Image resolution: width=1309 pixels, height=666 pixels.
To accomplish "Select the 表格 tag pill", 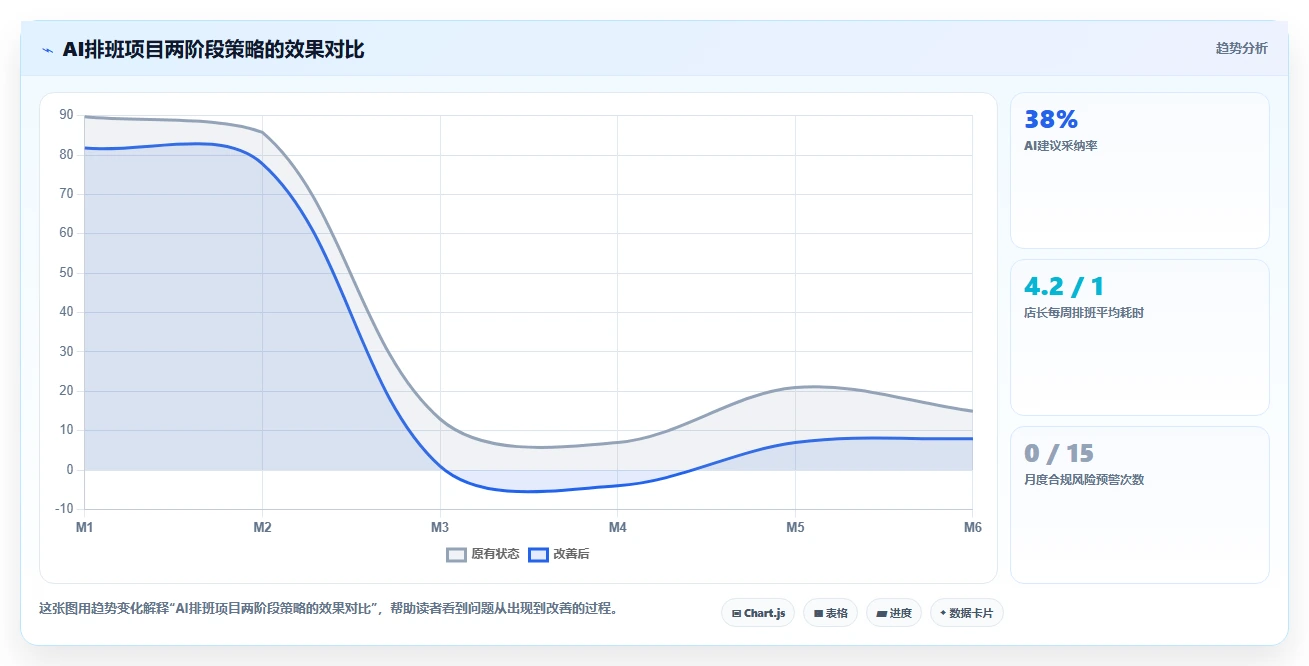I will 830,613.
